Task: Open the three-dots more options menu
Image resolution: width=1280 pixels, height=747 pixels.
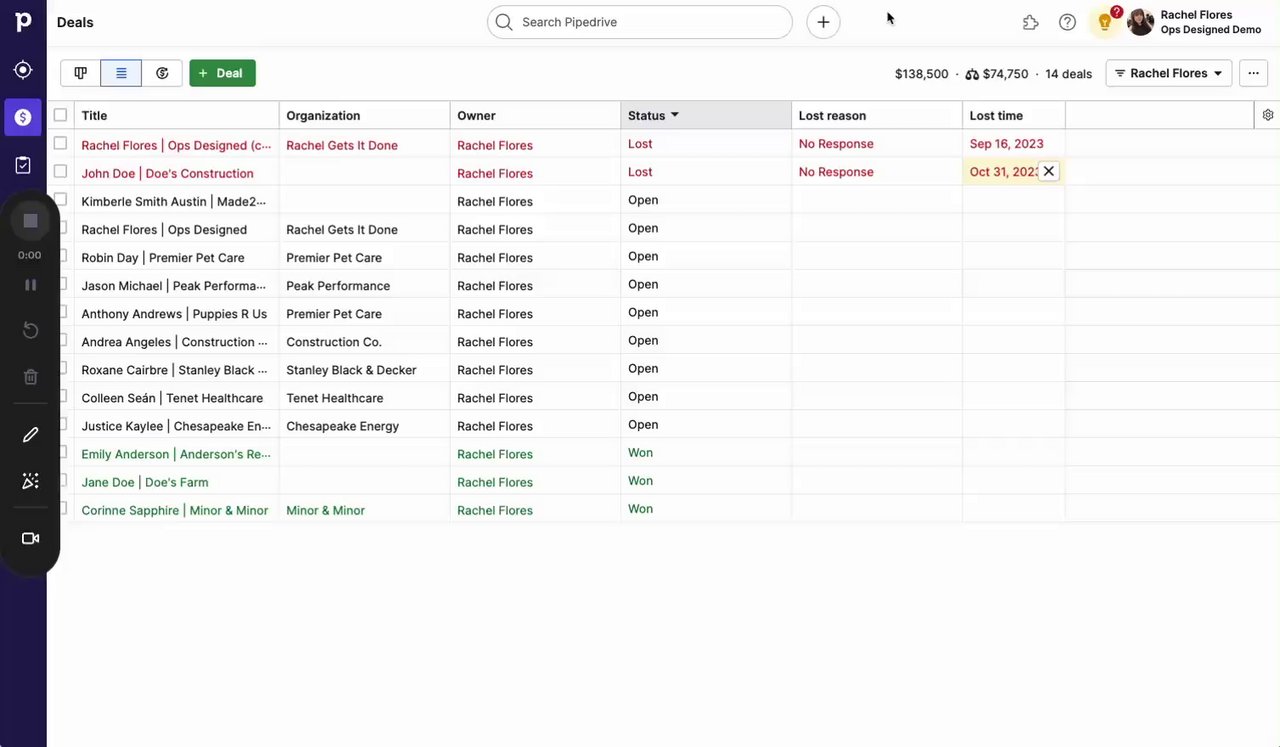Action: click(x=1253, y=73)
